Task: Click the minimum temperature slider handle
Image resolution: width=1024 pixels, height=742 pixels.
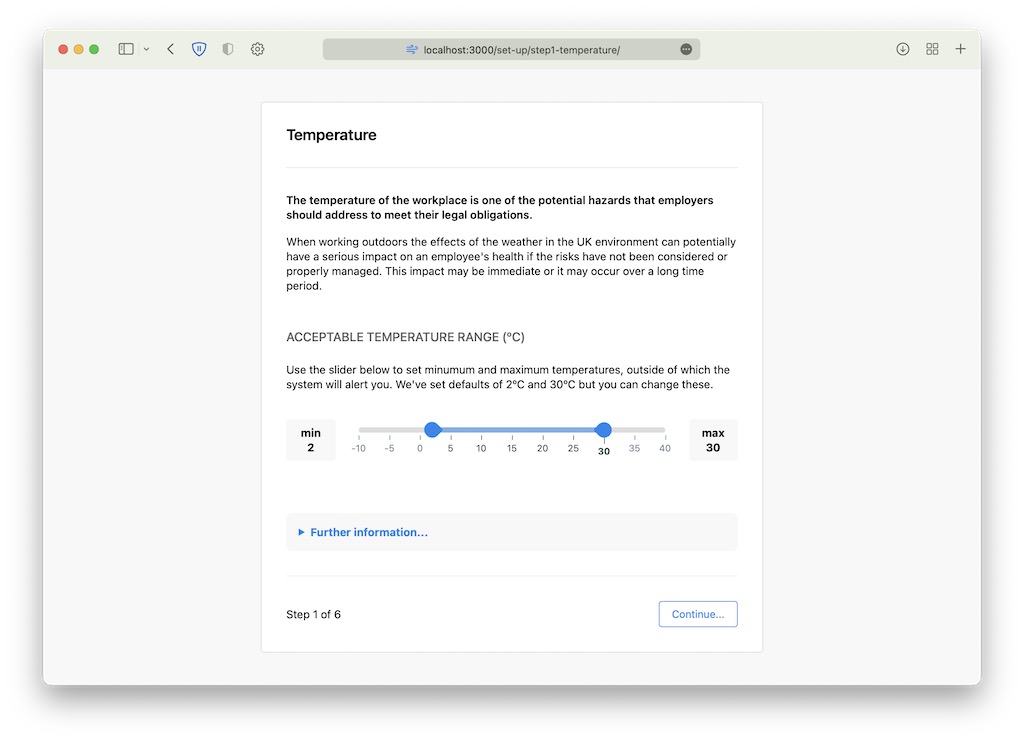Action: click(432, 429)
